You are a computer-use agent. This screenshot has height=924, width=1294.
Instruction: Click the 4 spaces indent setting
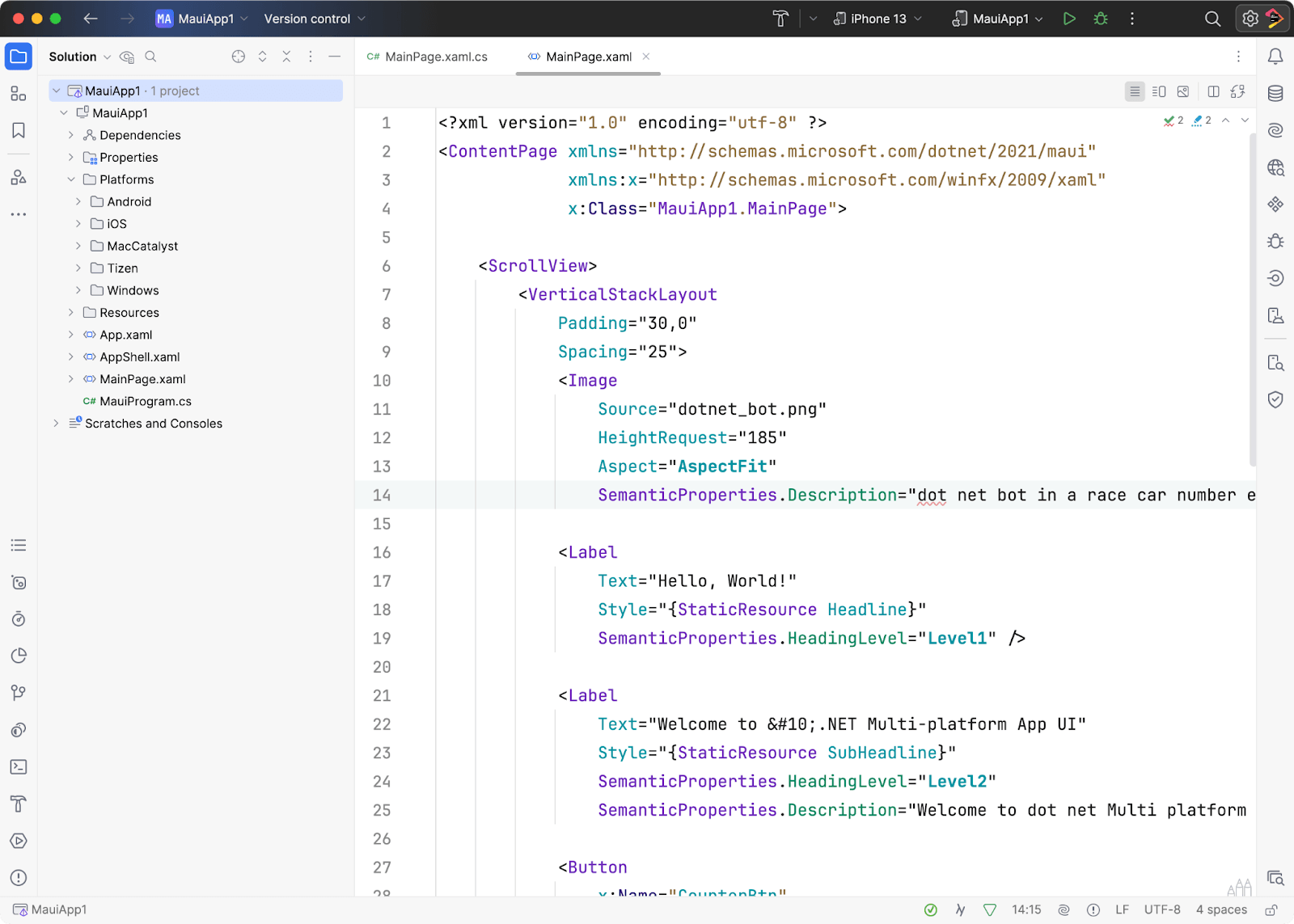(x=1221, y=909)
